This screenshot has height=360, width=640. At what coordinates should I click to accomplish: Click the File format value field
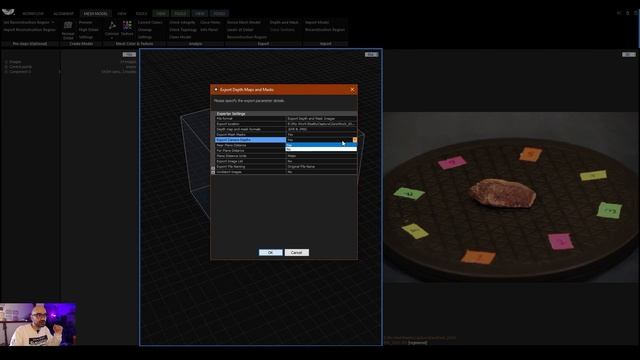(321, 119)
